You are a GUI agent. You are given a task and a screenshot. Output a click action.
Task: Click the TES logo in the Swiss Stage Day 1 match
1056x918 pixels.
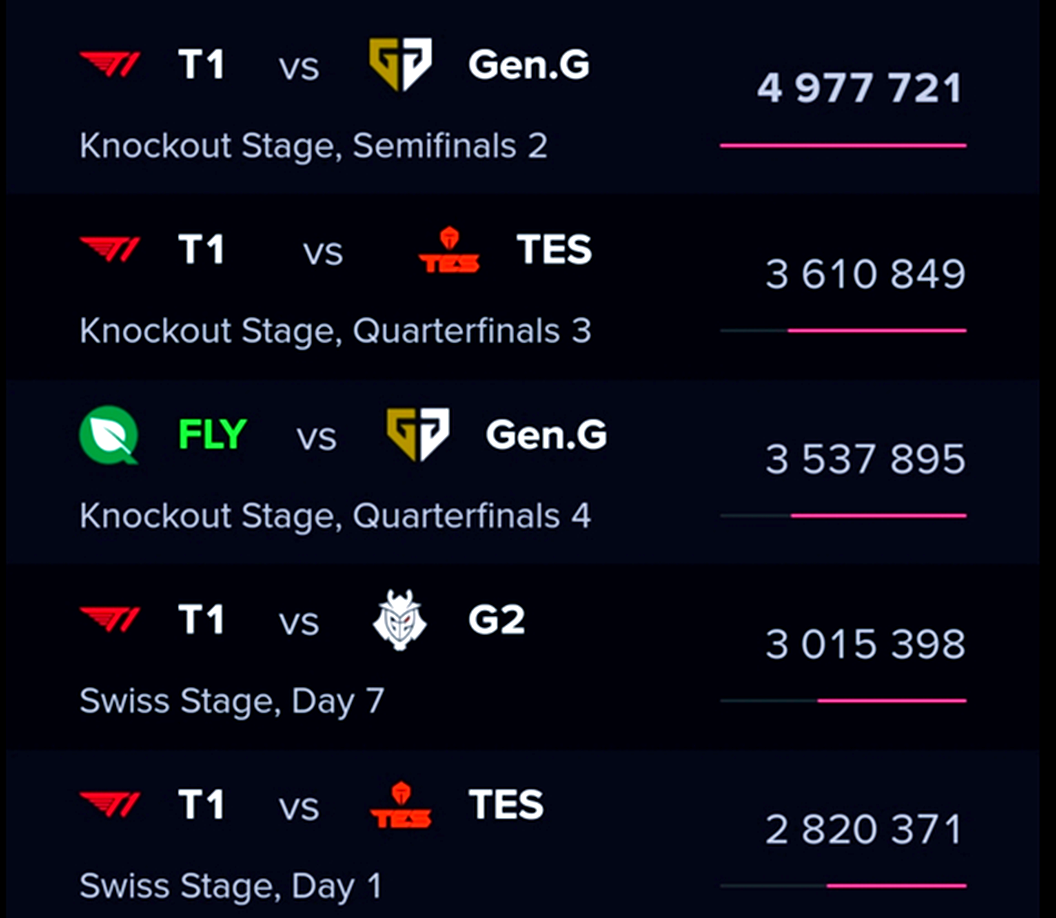tap(401, 805)
